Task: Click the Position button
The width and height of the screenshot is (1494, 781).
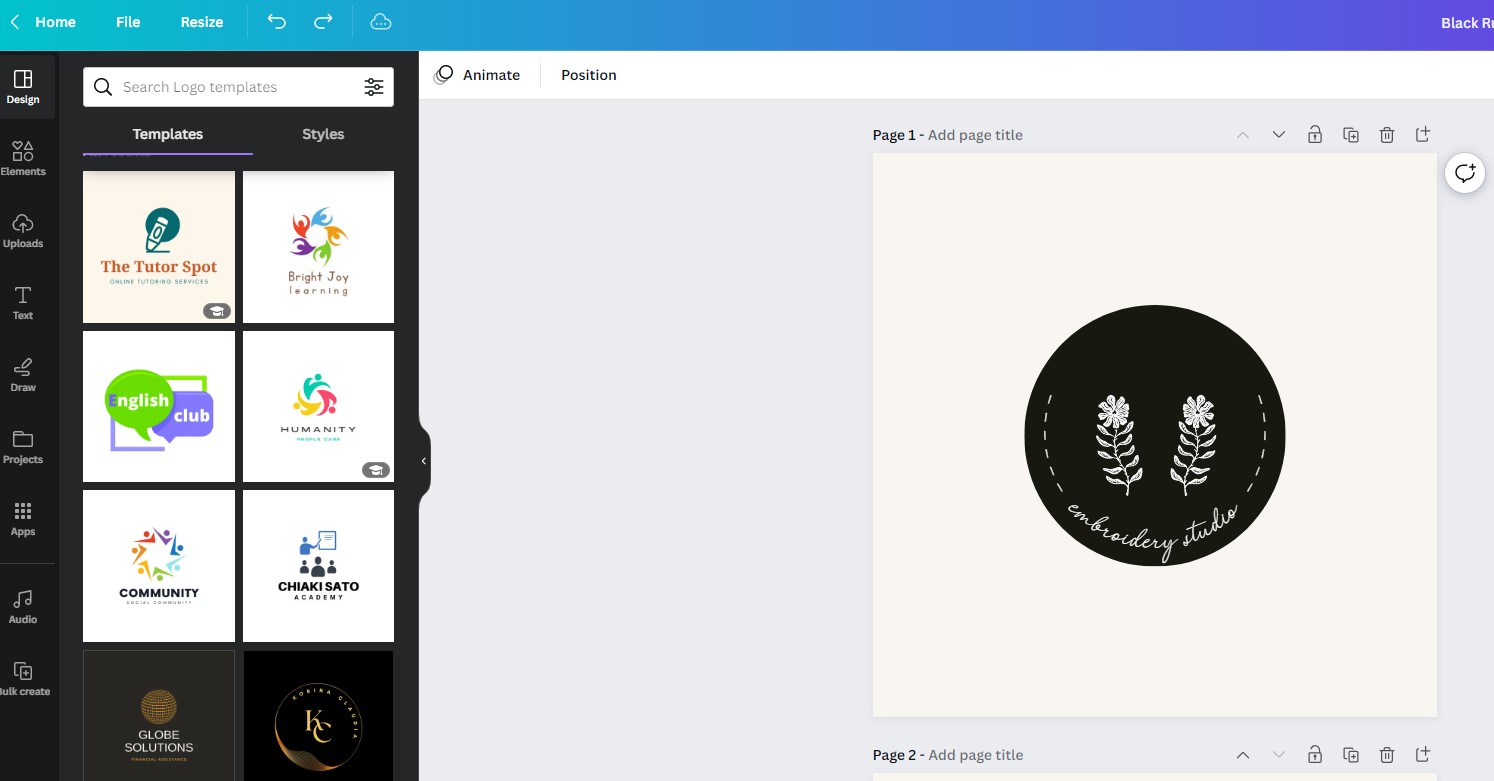Action: pyautogui.click(x=589, y=75)
